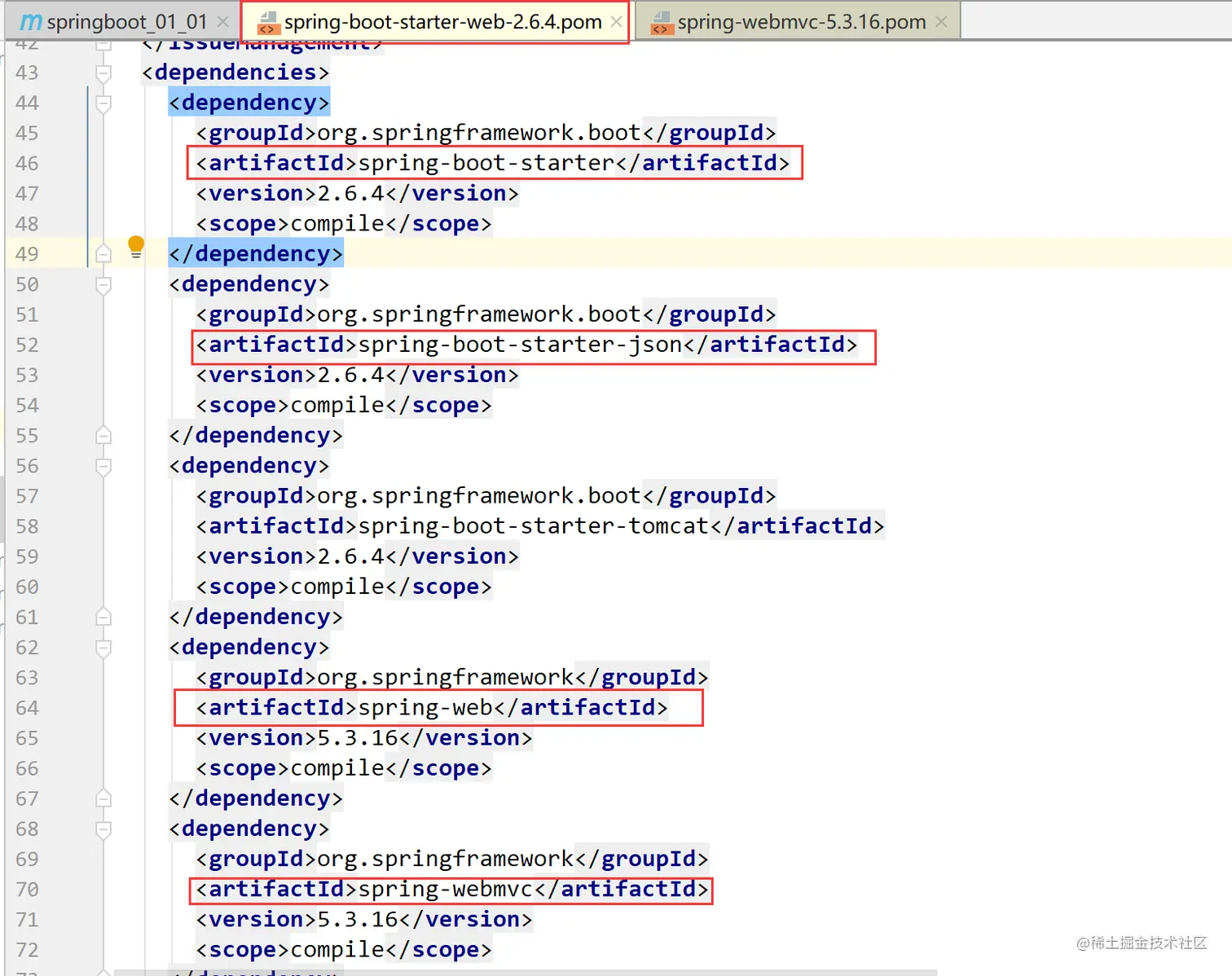The width and height of the screenshot is (1232, 976).
Task: Click the highlighted dependency tag on line 44
Action: tap(249, 103)
